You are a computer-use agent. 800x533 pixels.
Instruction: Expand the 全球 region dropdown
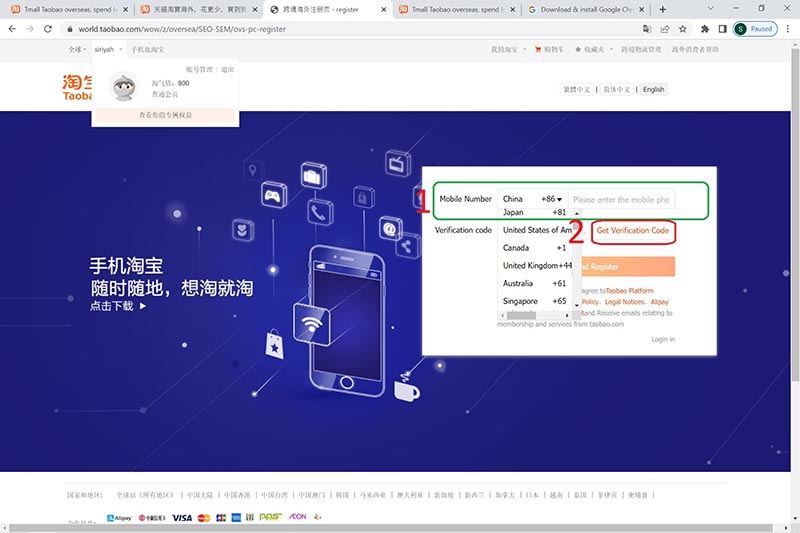[x=77, y=49]
